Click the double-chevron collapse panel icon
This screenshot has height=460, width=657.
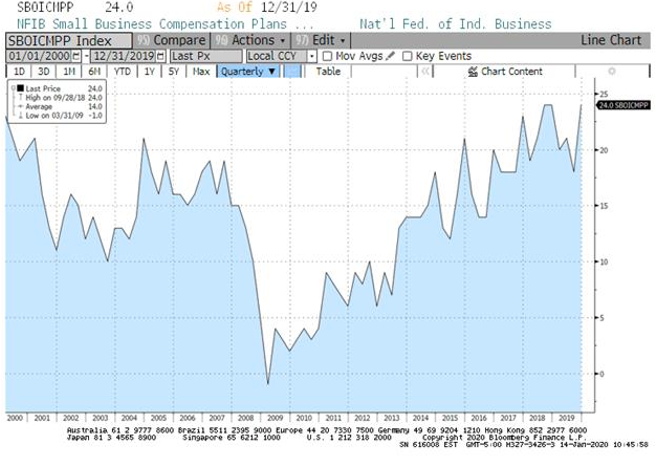425,72
